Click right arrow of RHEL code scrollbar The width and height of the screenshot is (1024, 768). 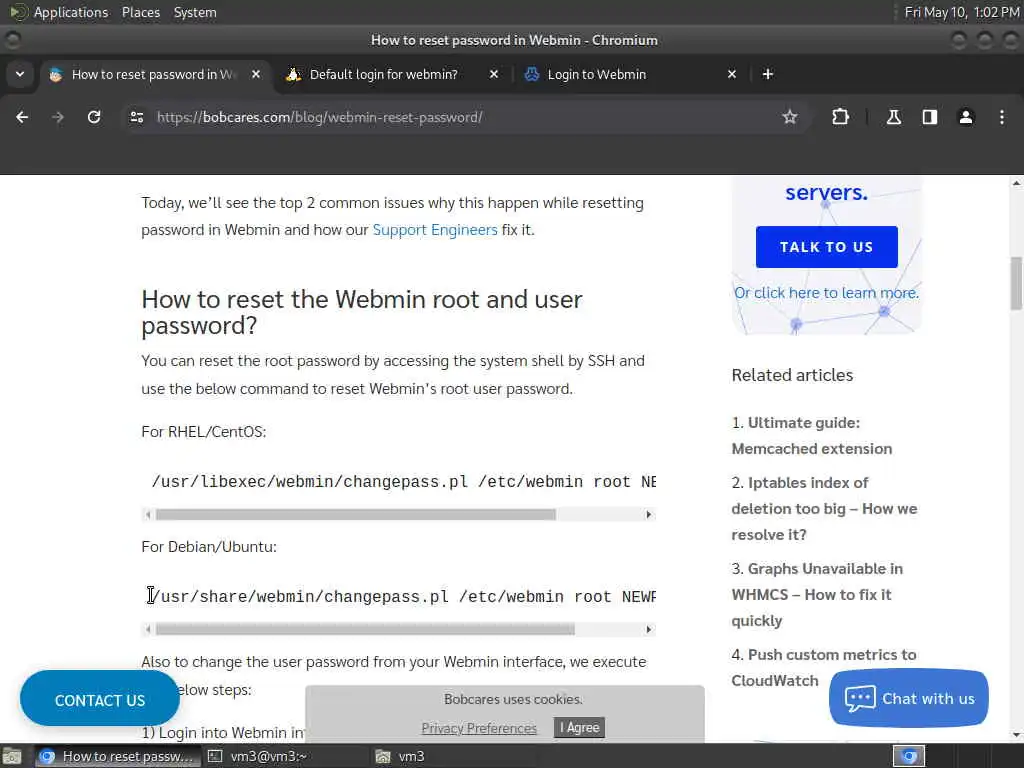[x=648, y=515]
